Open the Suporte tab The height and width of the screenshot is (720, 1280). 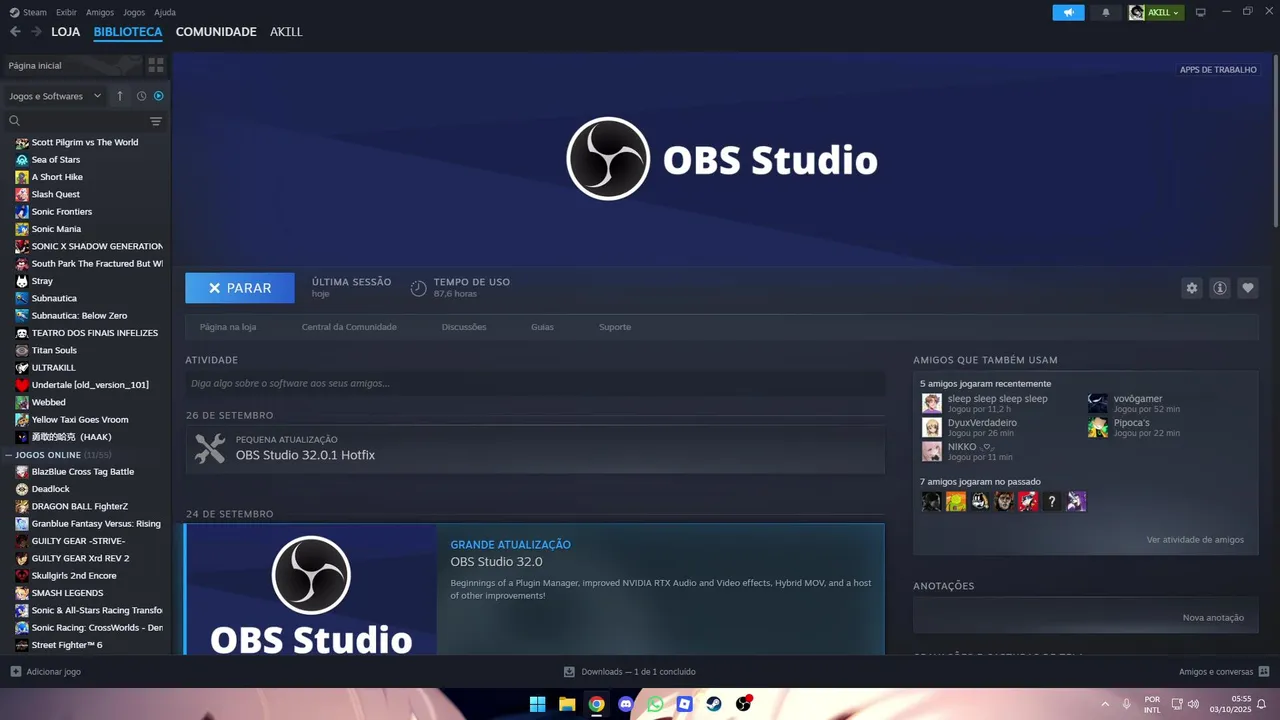615,327
